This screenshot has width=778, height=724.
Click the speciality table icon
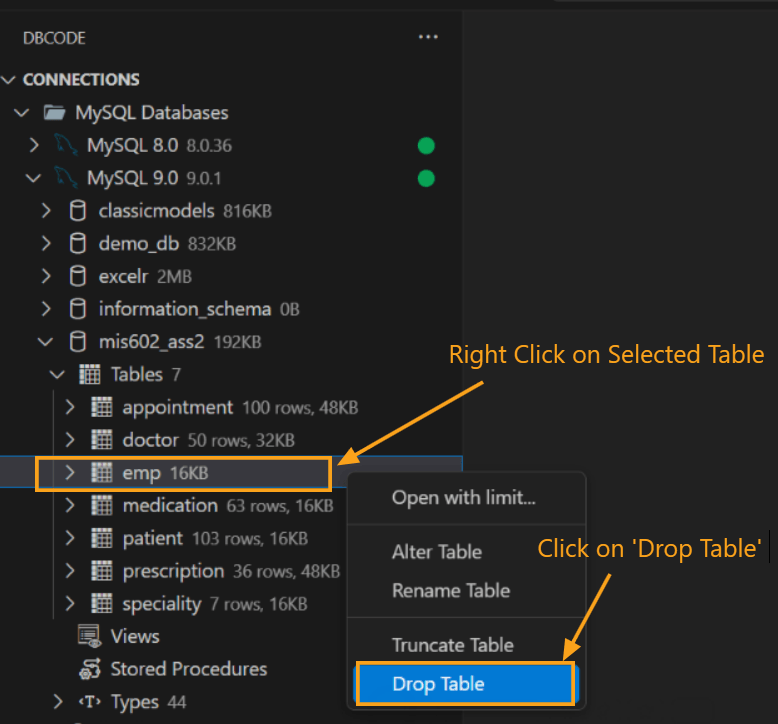coord(102,604)
